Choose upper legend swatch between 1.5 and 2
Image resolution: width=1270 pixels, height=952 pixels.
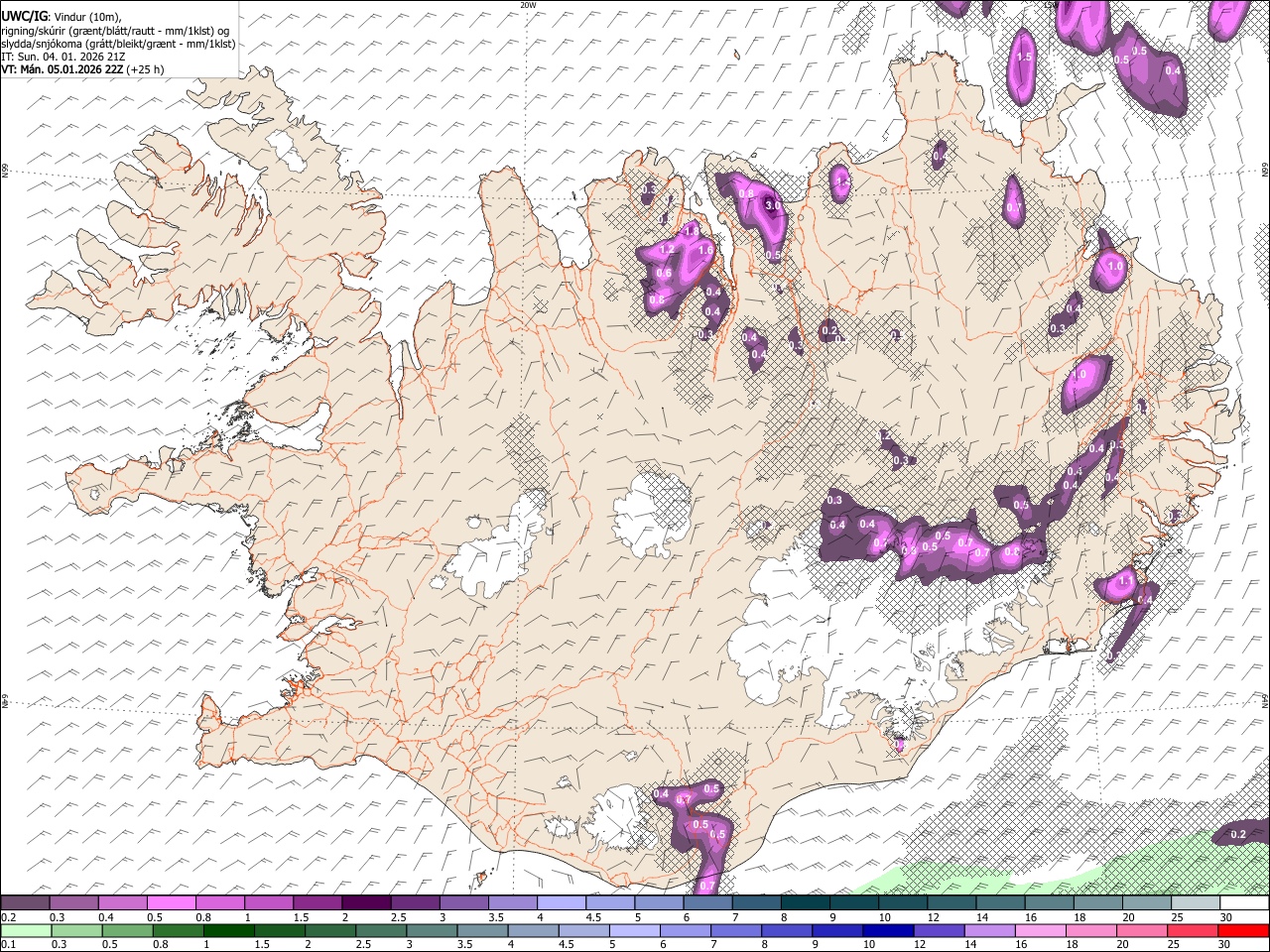pos(317,903)
